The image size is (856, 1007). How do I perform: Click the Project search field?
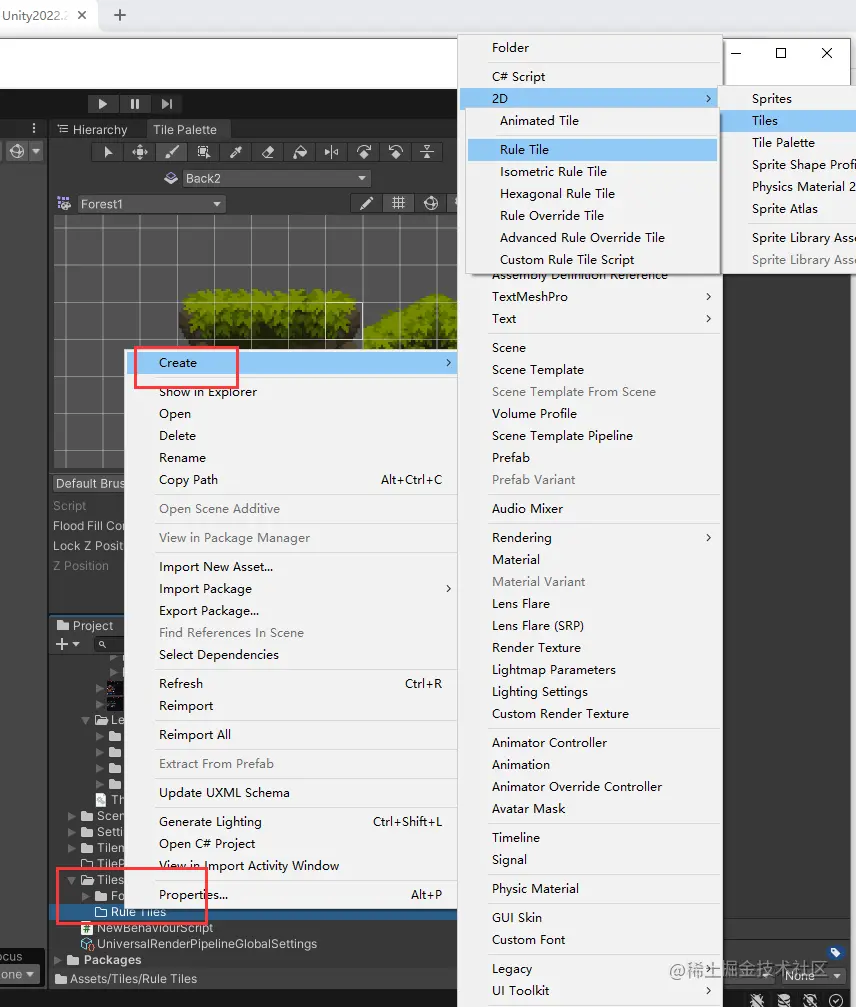(x=109, y=644)
